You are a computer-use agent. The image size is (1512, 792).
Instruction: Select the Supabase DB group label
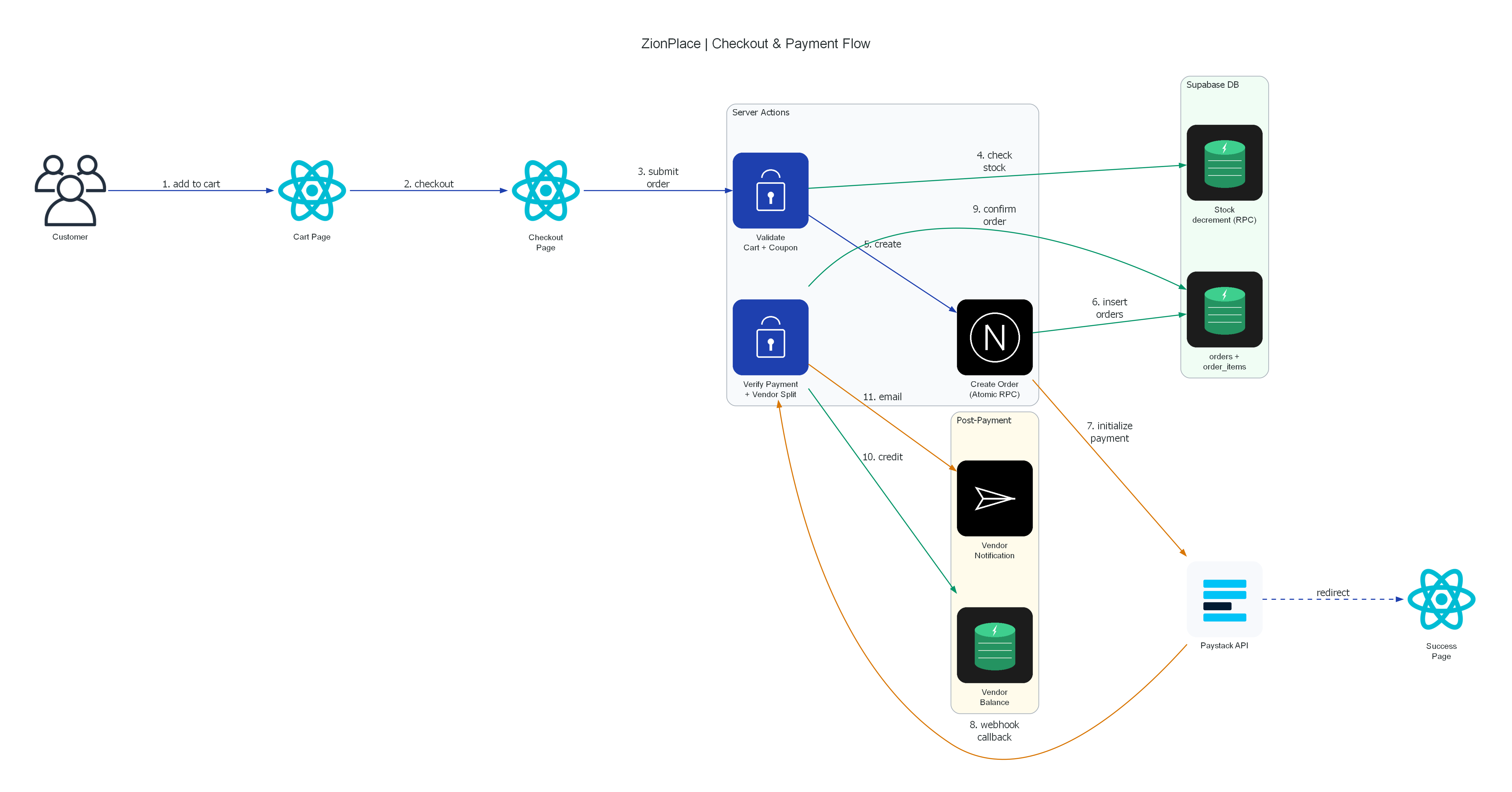click(1213, 85)
